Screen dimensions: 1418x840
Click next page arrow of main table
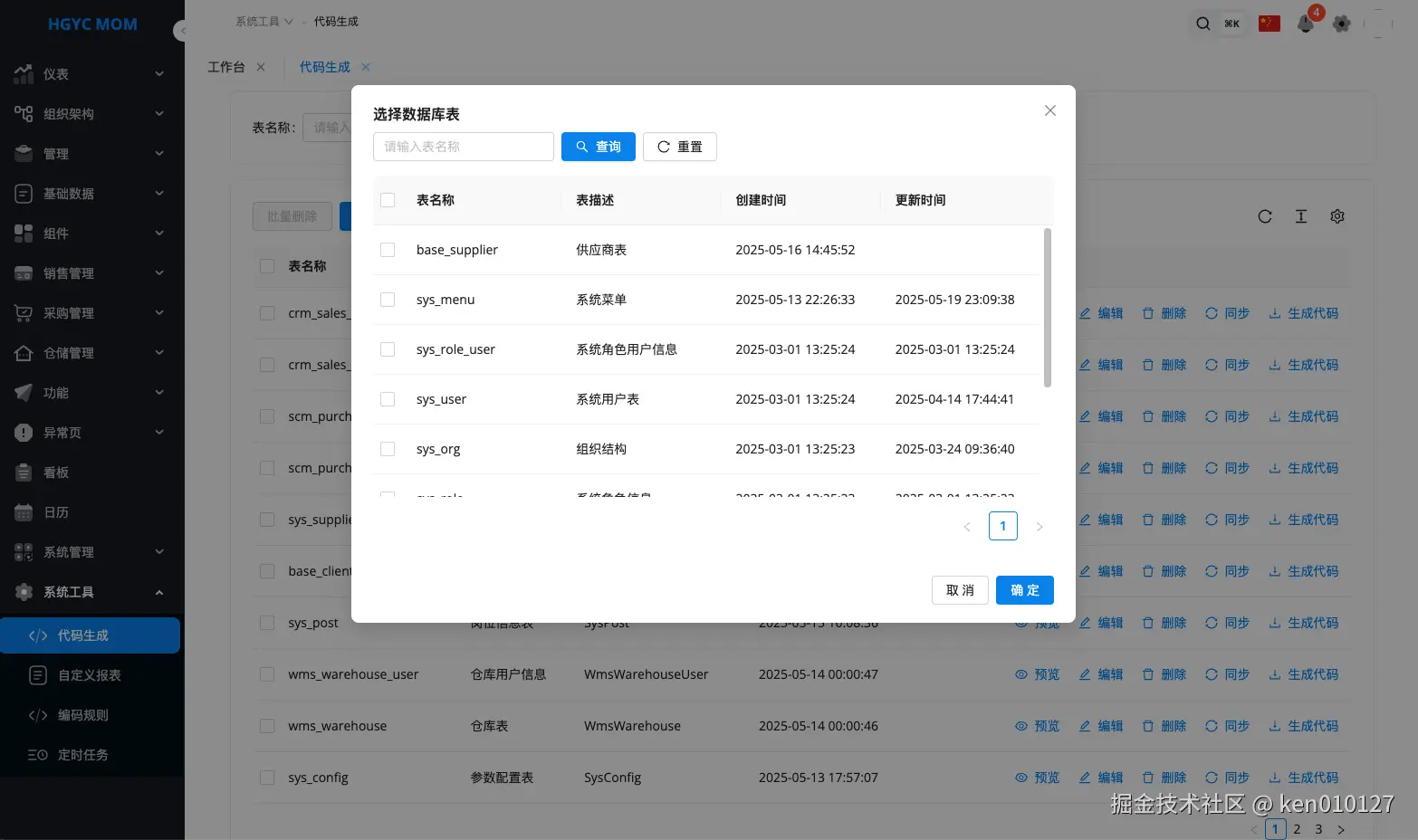(x=1341, y=829)
